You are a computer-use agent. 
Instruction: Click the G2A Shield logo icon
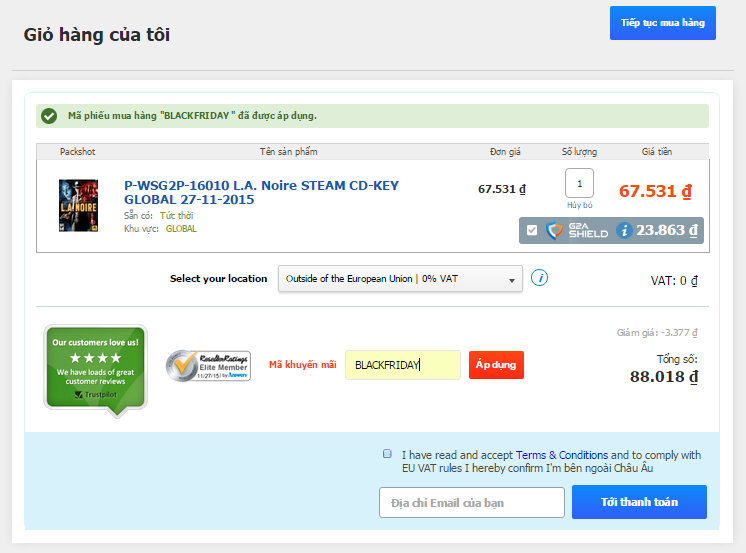pos(553,231)
